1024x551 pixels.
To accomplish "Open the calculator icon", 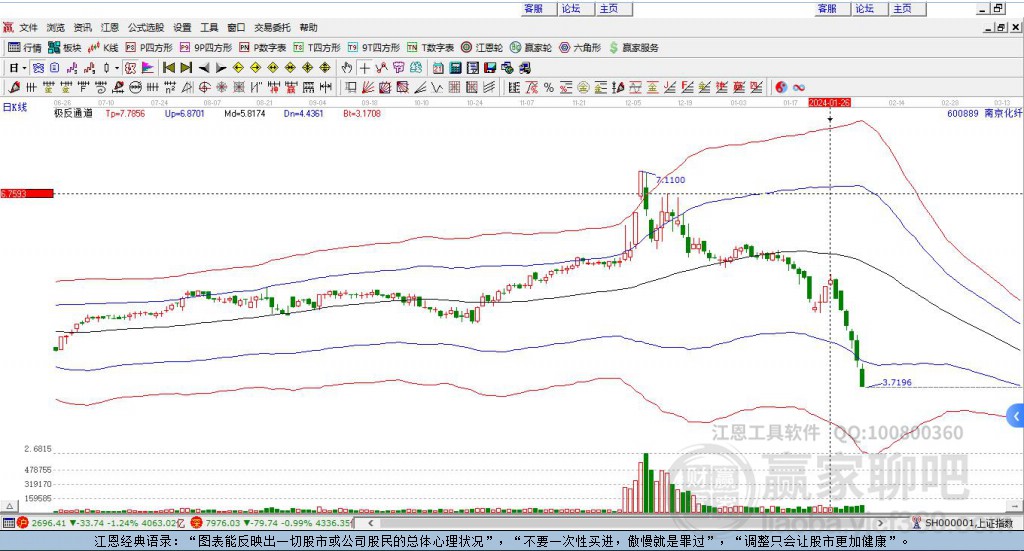I will coord(456,68).
